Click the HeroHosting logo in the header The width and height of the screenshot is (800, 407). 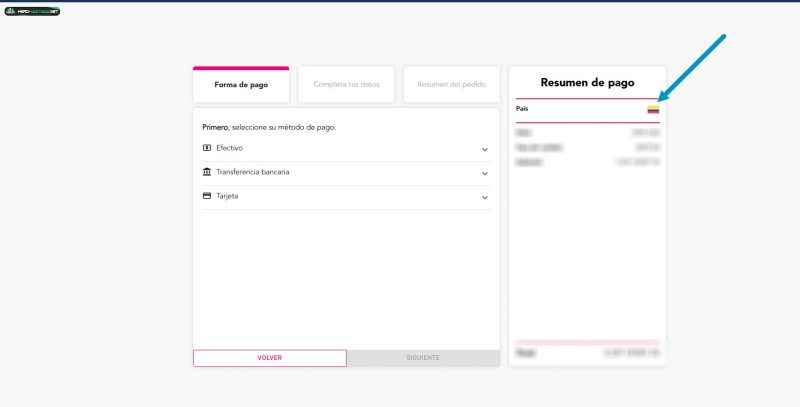click(32, 11)
